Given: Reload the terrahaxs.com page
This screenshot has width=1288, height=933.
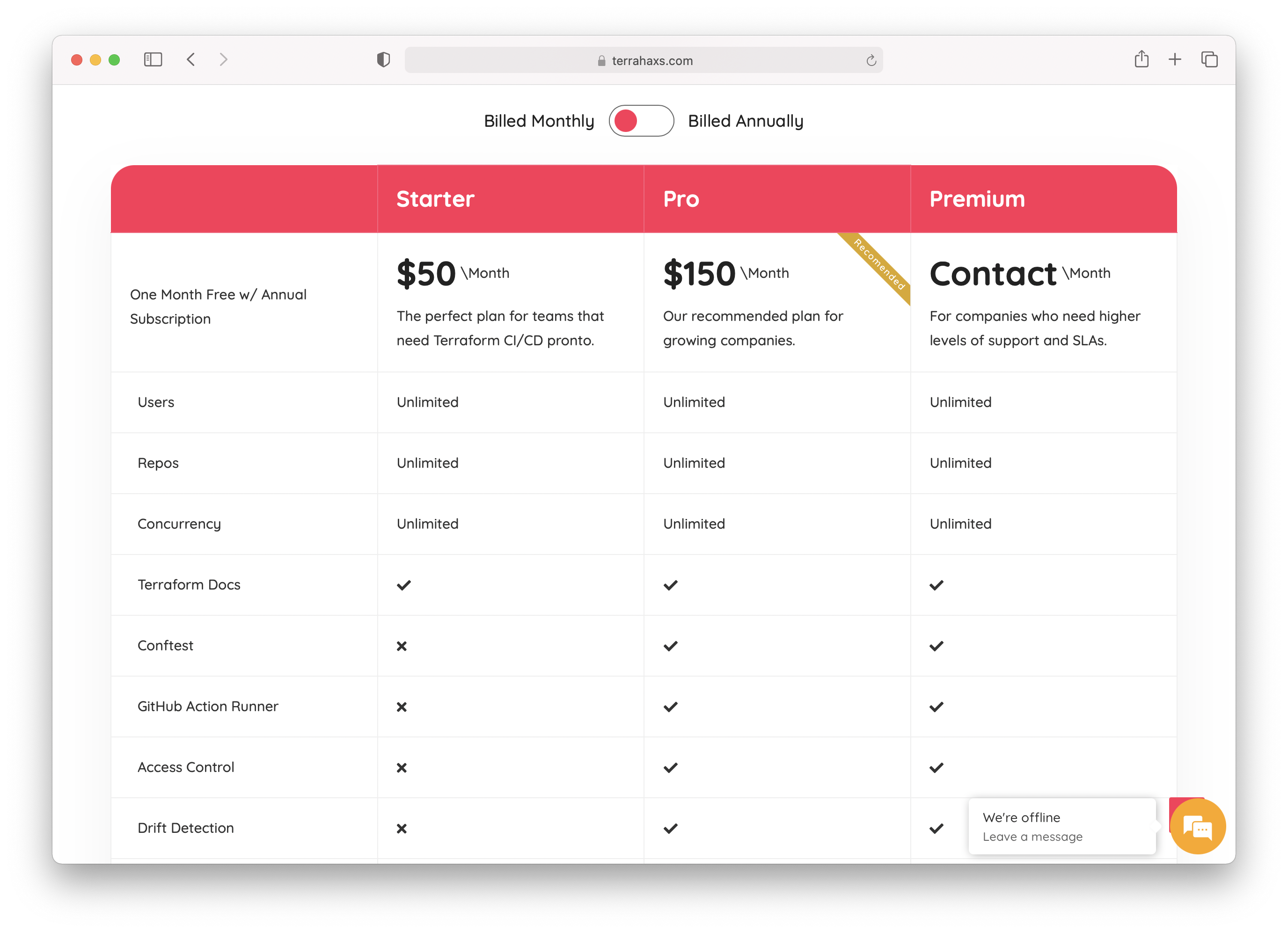Looking at the screenshot, I should coord(871,61).
